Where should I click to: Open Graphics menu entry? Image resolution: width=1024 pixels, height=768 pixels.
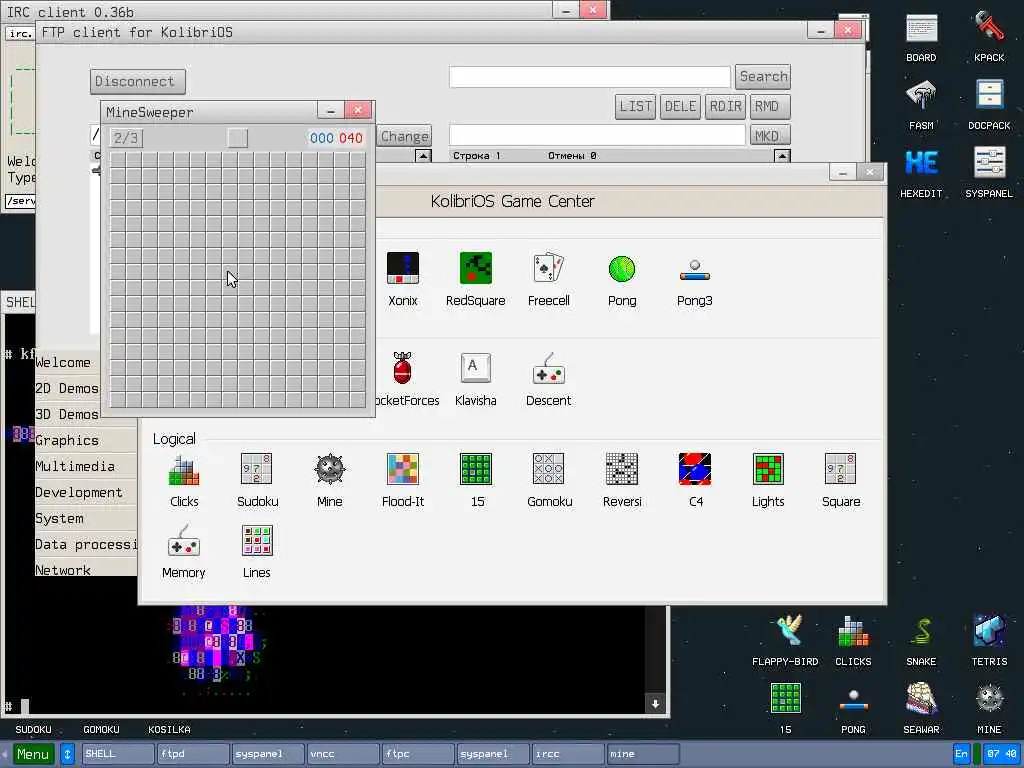(x=86, y=441)
